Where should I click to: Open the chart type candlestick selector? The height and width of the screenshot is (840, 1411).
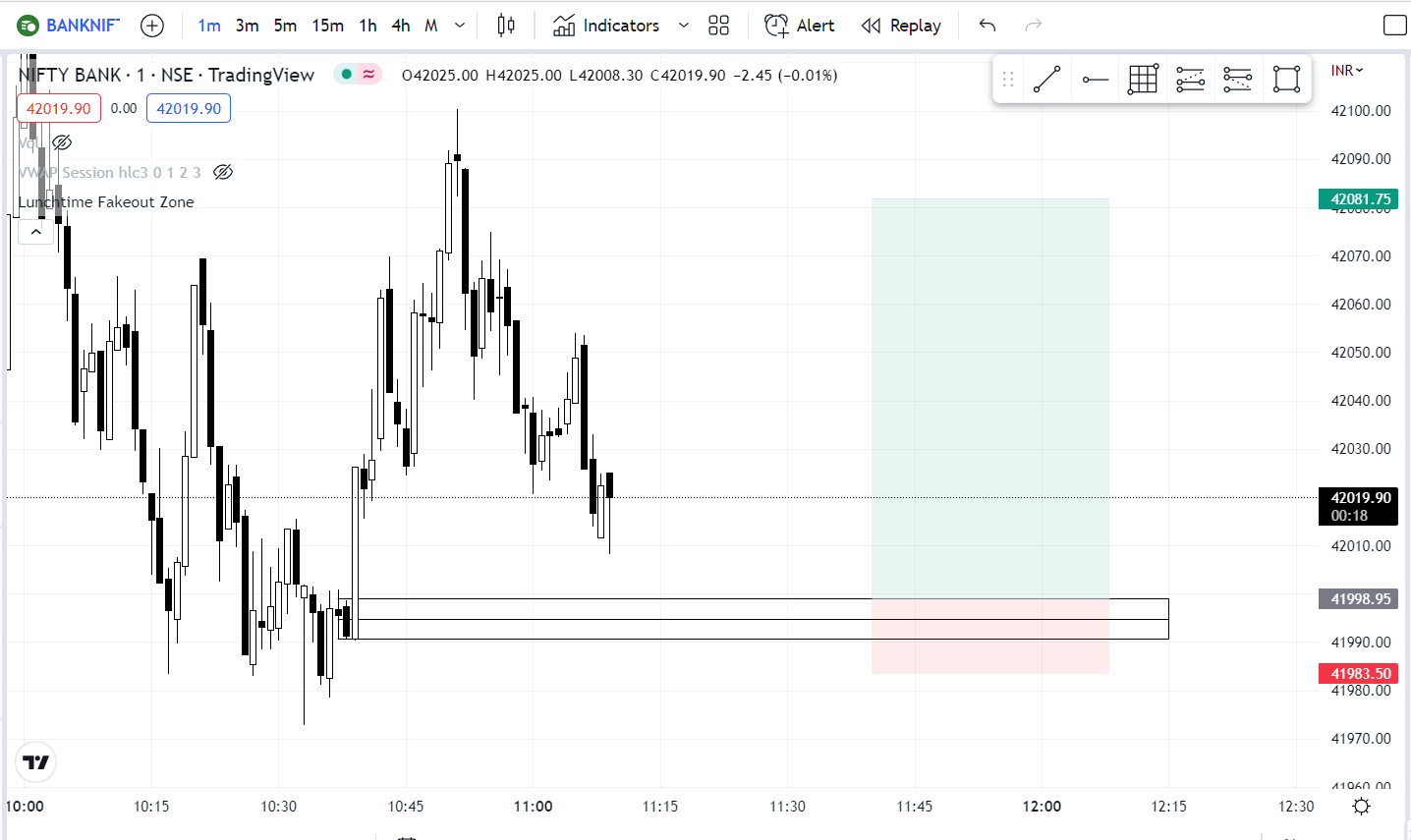pyautogui.click(x=506, y=26)
